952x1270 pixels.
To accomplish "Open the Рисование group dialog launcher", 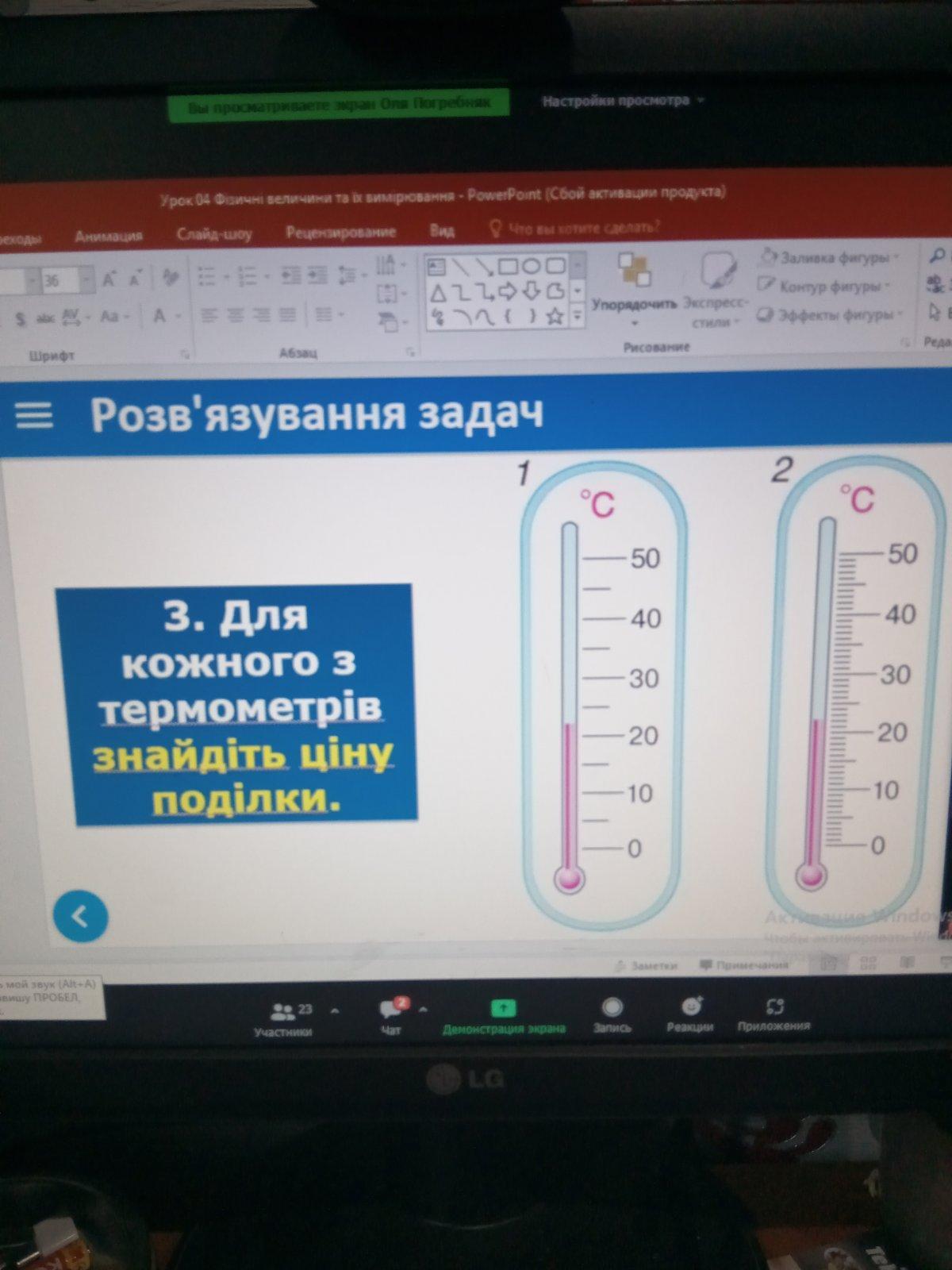I will coord(904,341).
